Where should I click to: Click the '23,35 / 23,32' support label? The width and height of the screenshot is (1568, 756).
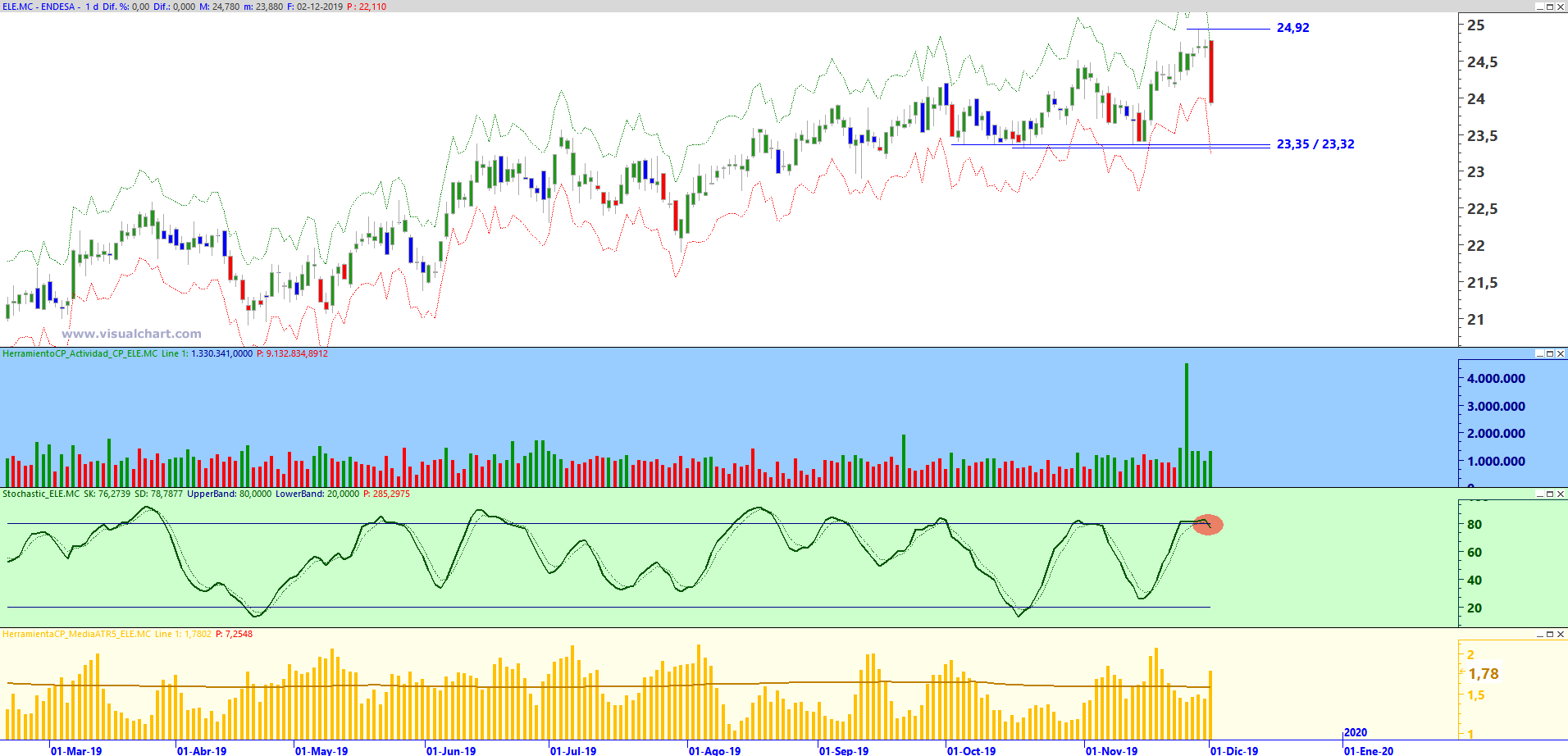[1315, 144]
